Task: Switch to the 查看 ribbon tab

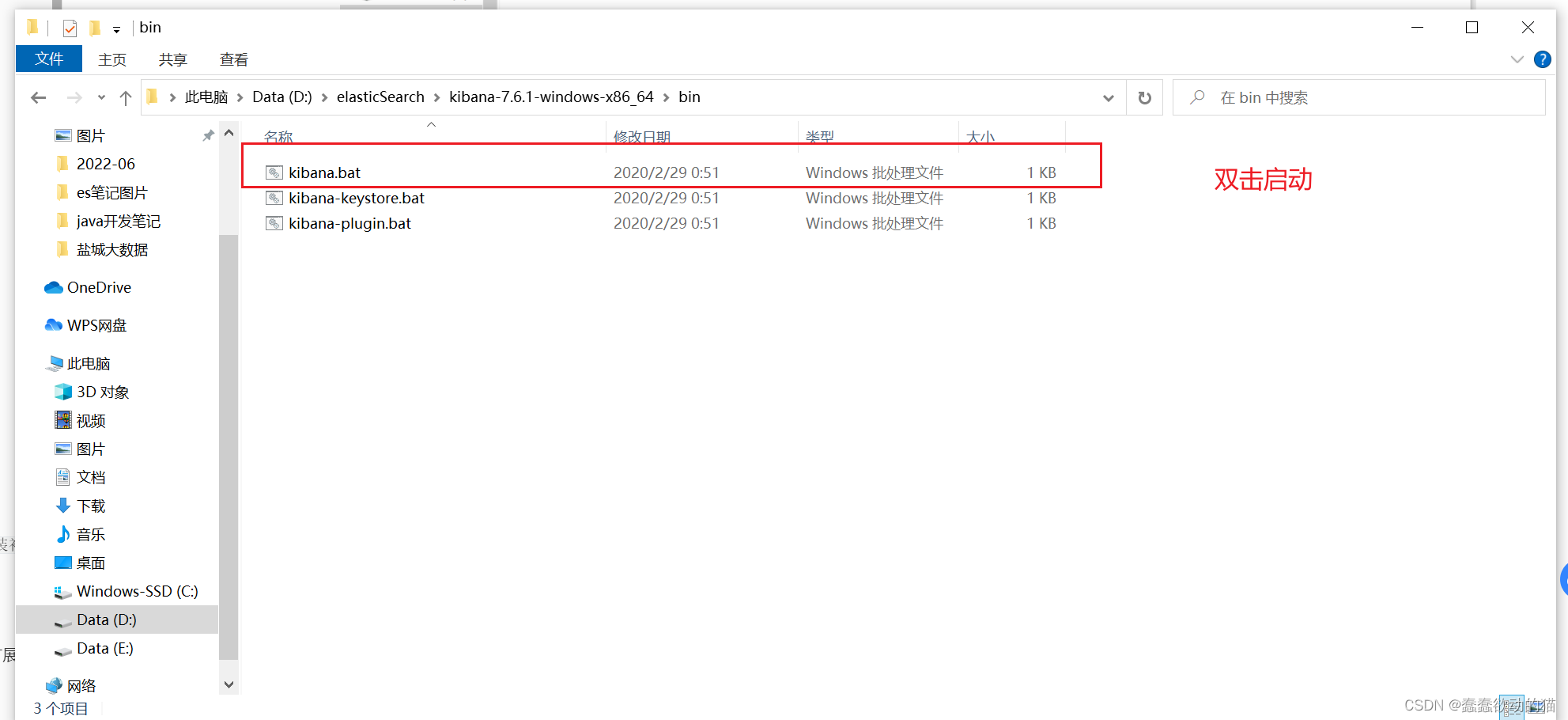Action: coord(234,59)
